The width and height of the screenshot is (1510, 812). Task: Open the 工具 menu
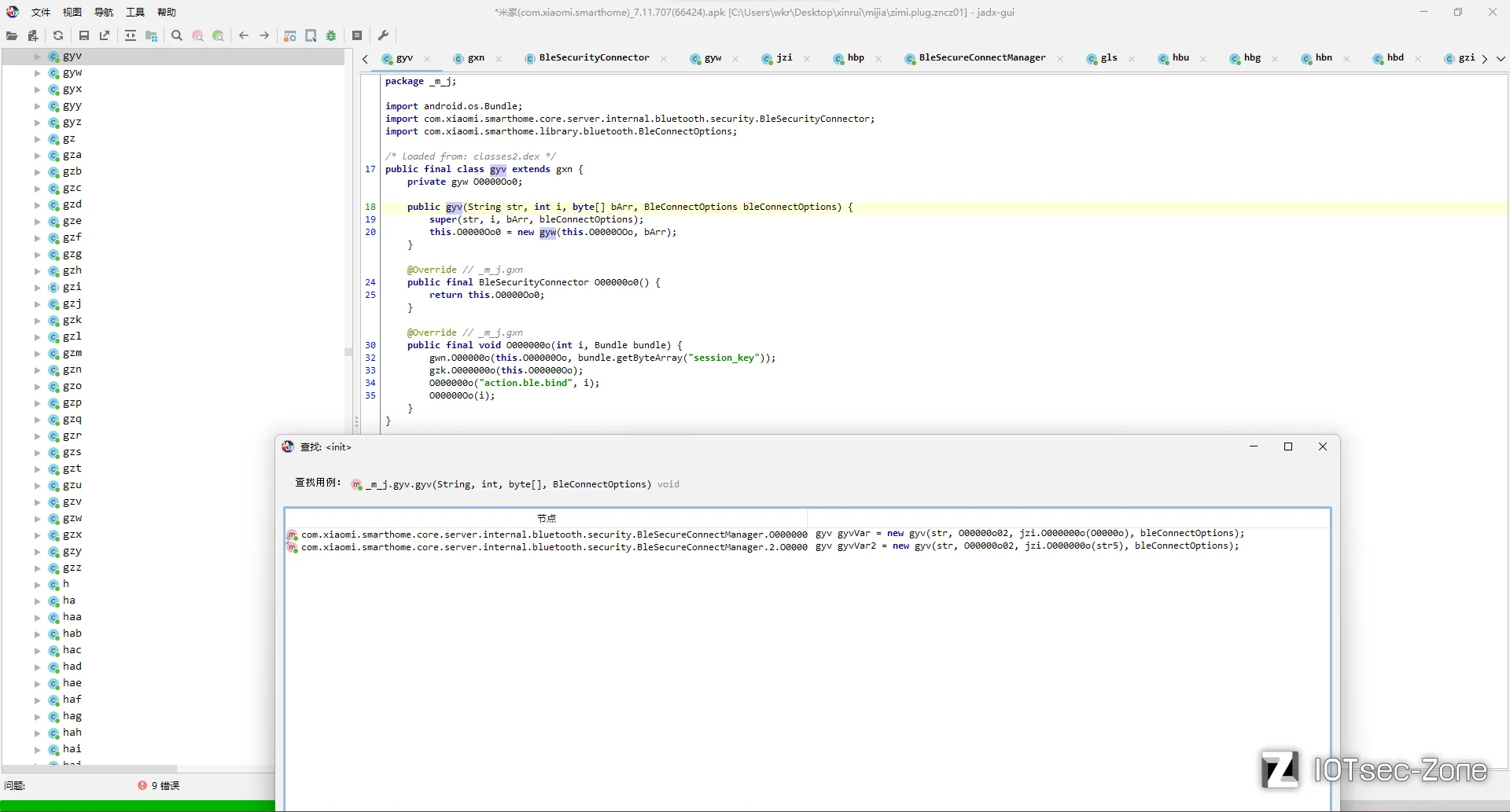135,12
